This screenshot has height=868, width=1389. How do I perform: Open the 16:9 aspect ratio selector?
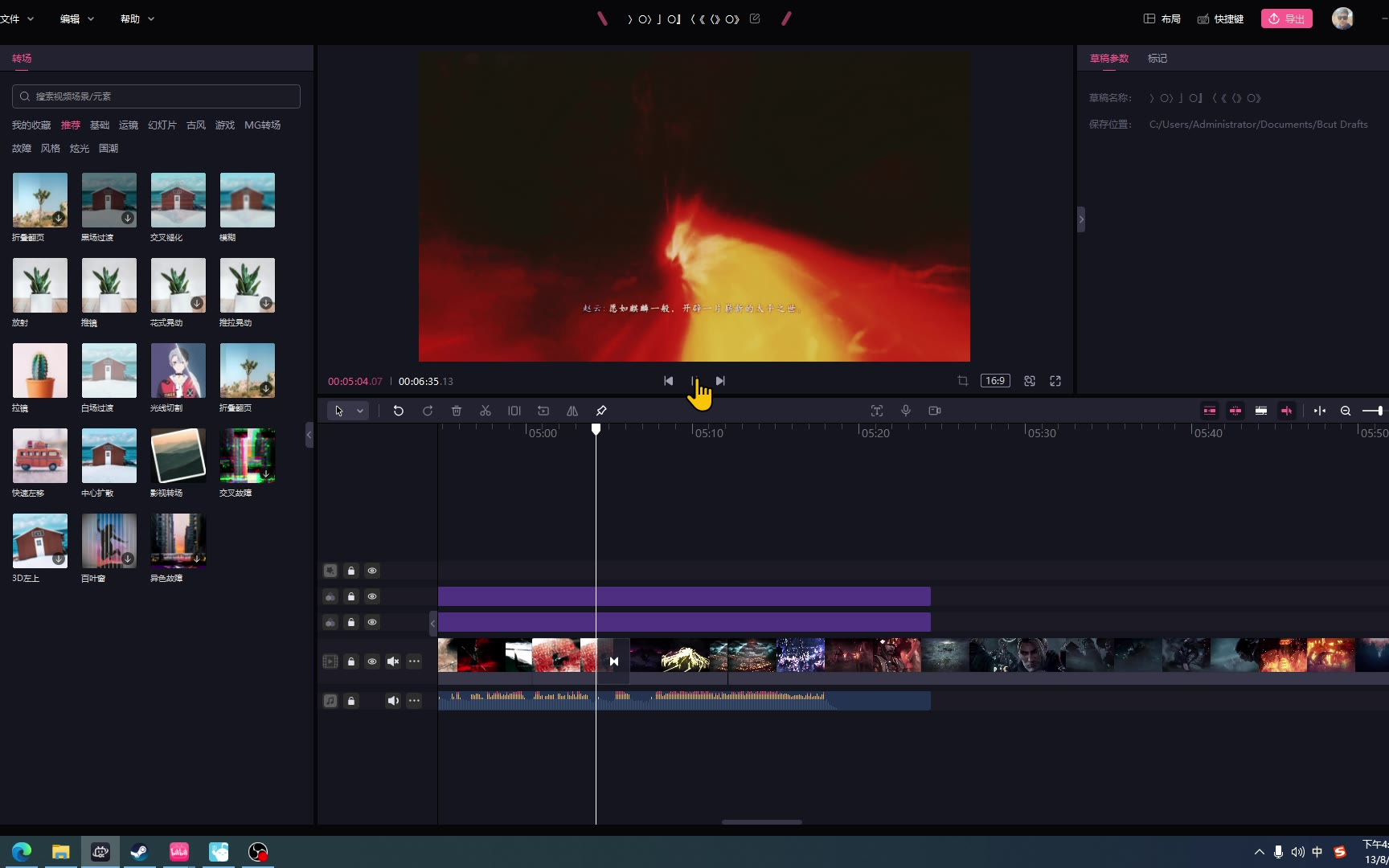(995, 381)
